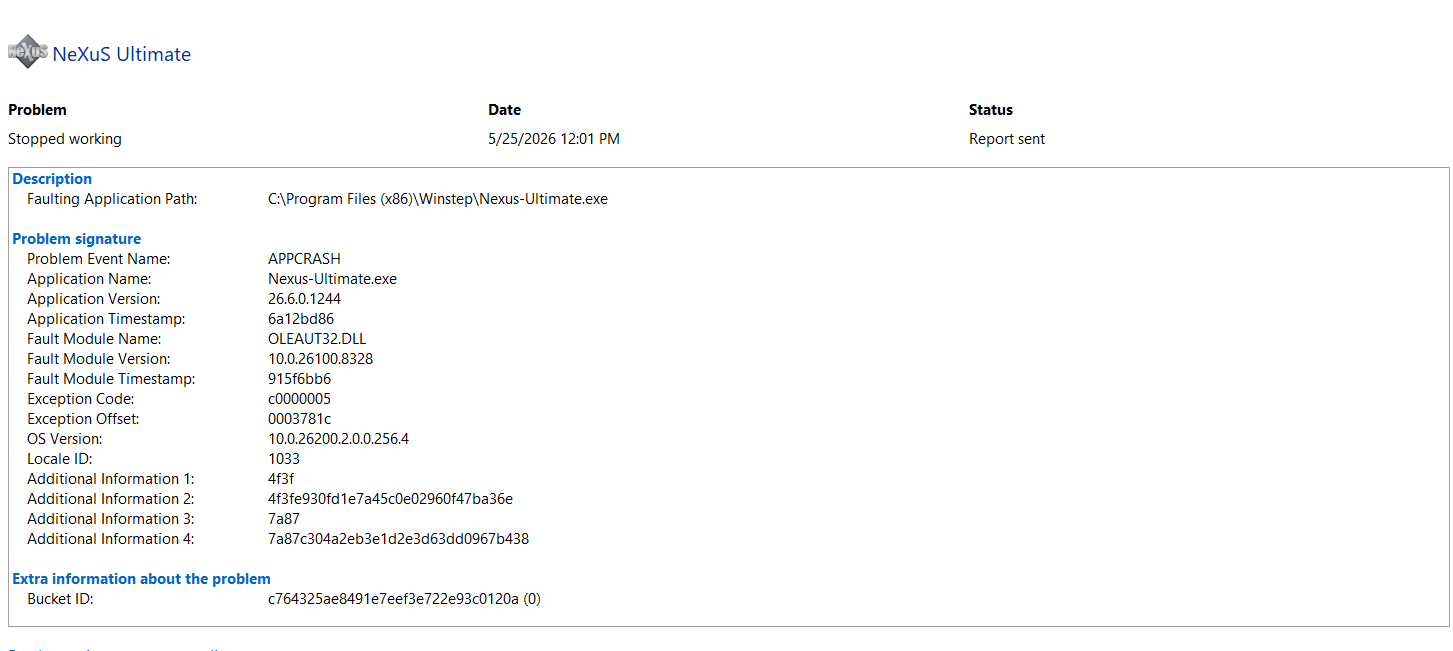Click the Bucket ID hash value

pos(404,599)
